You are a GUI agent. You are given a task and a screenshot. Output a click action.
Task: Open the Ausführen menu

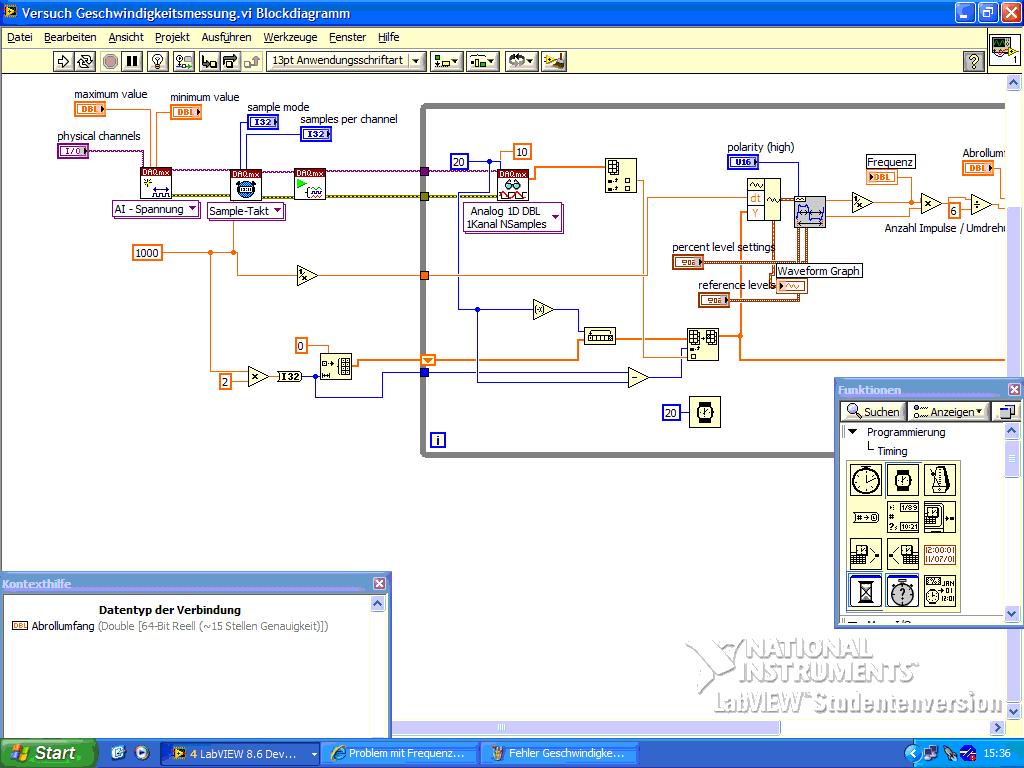tap(226, 37)
